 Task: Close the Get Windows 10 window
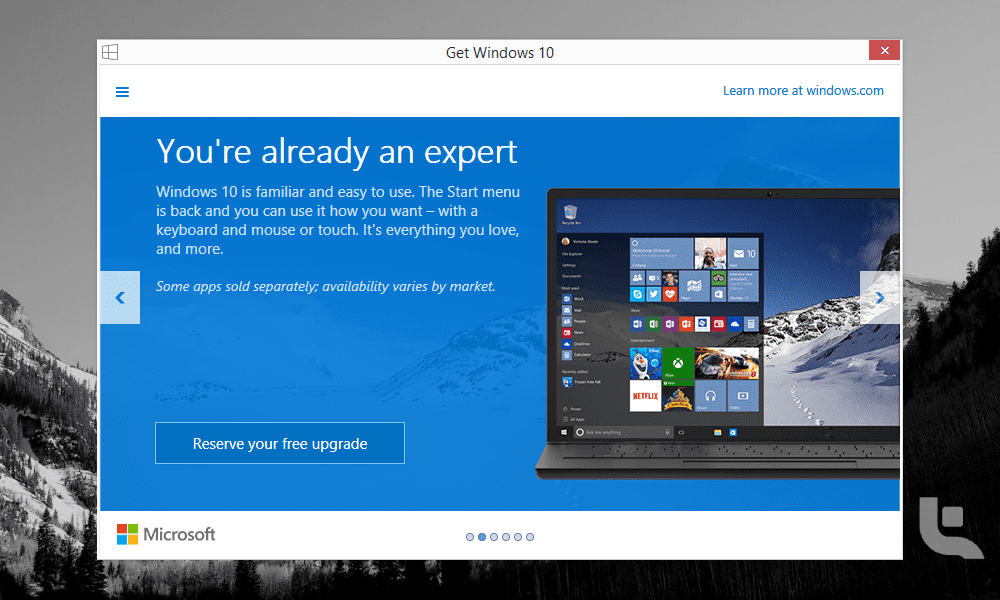coord(884,50)
